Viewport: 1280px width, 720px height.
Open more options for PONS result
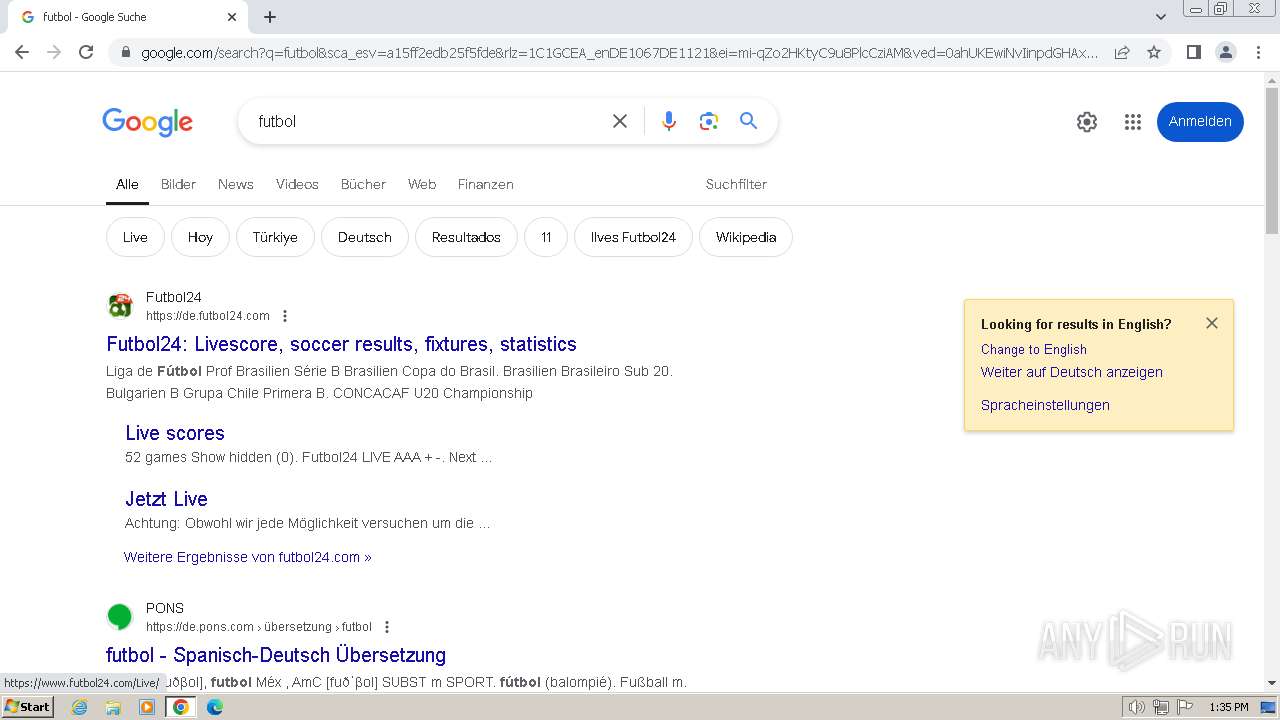387,627
